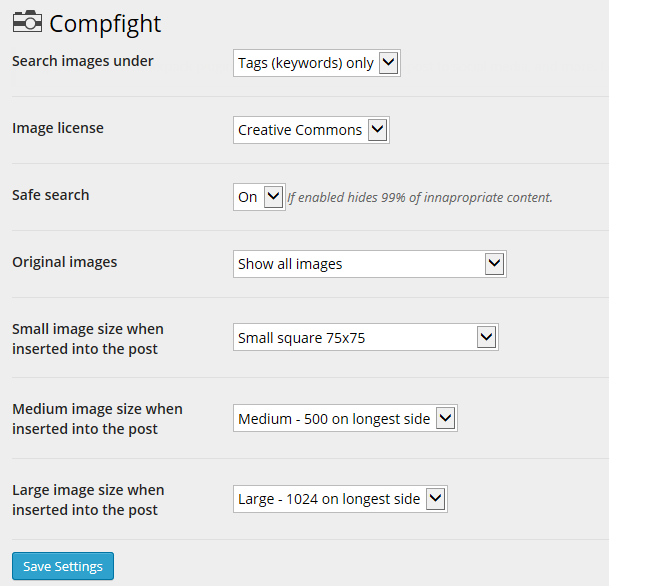Screen dimensions: 650x586
Task: Save the Compfight settings
Action: (63, 566)
